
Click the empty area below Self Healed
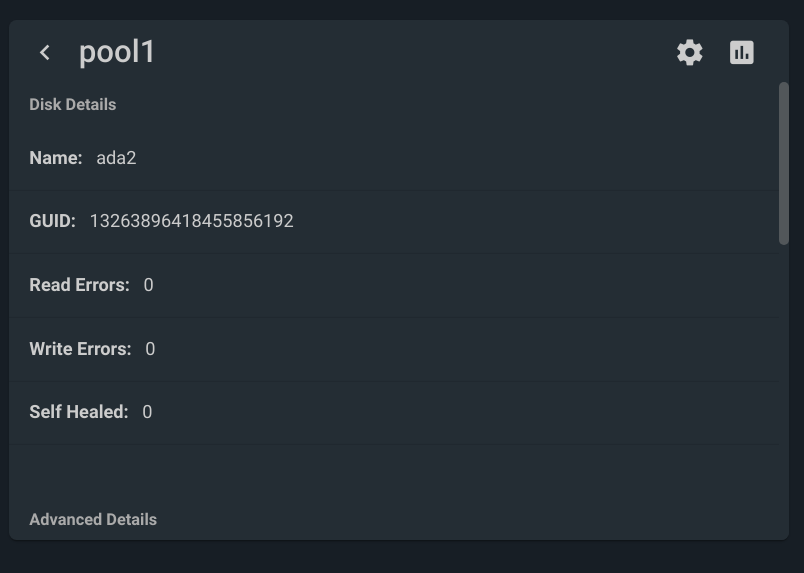point(394,475)
